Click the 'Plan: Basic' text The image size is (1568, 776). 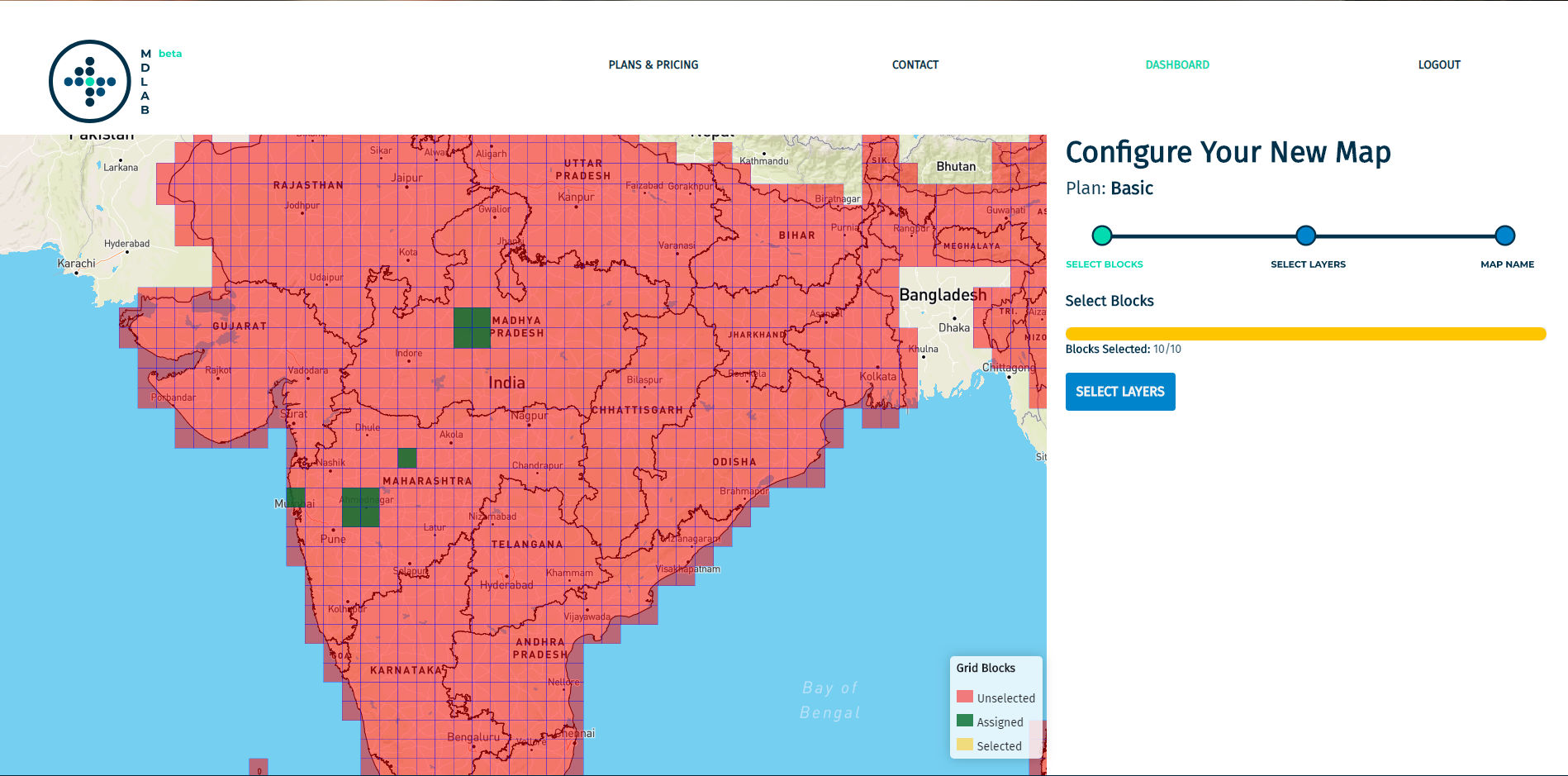[1109, 188]
